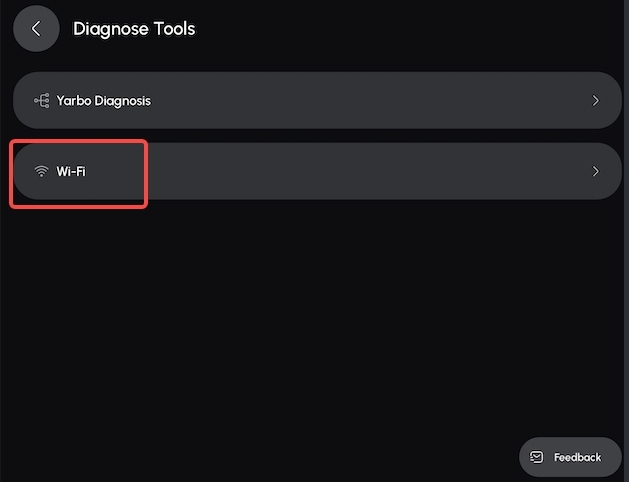
Task: Click inside the red highlighted Wi-Fi box
Action: 79,174
